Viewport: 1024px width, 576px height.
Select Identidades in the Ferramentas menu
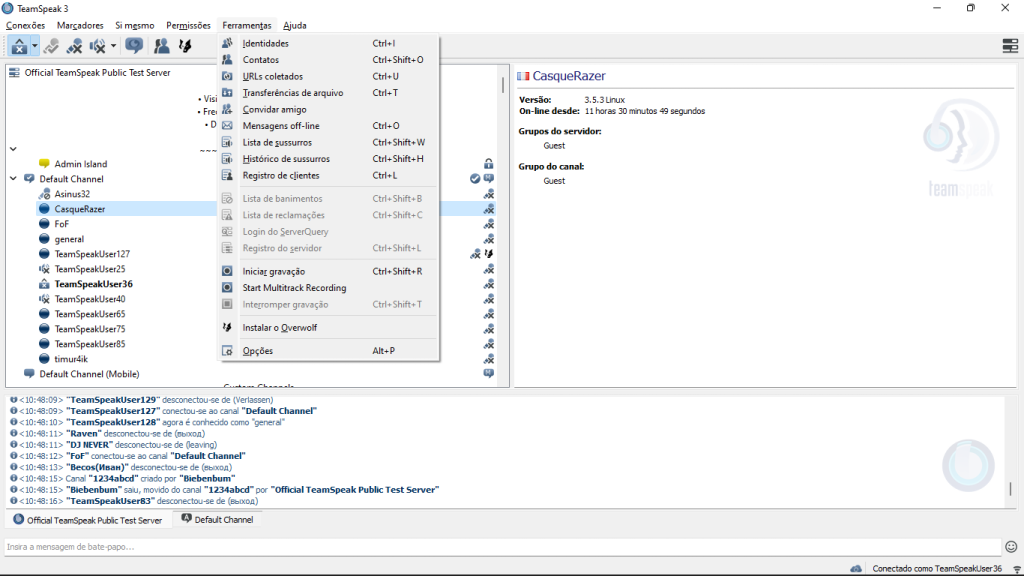coord(265,44)
